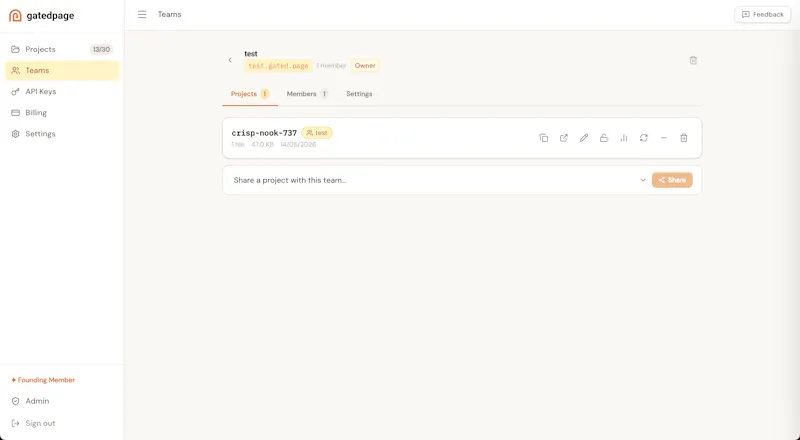Open project crisp-nook-737
The height and width of the screenshot is (440, 800).
[x=264, y=133]
